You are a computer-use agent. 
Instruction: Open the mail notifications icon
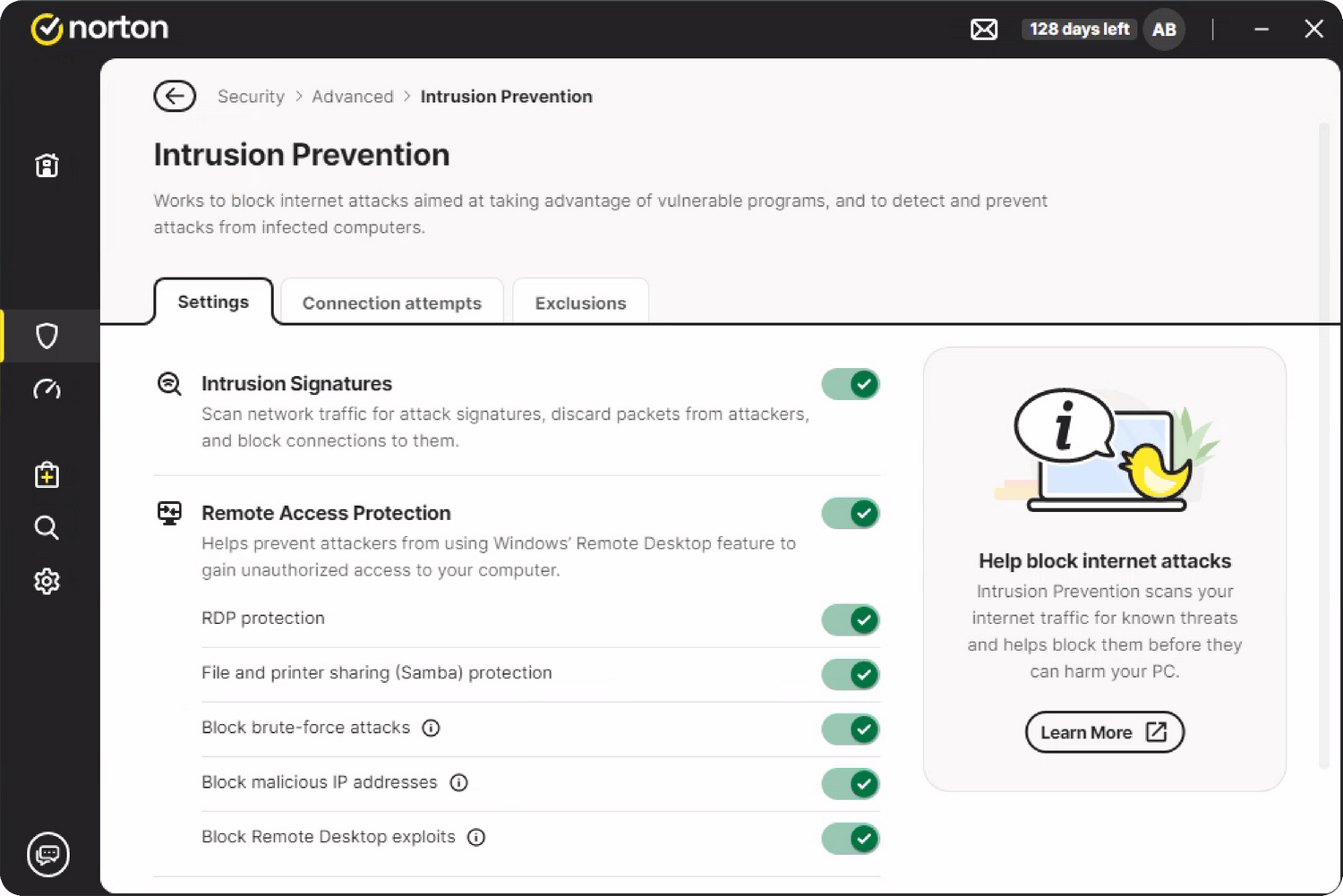tap(984, 30)
